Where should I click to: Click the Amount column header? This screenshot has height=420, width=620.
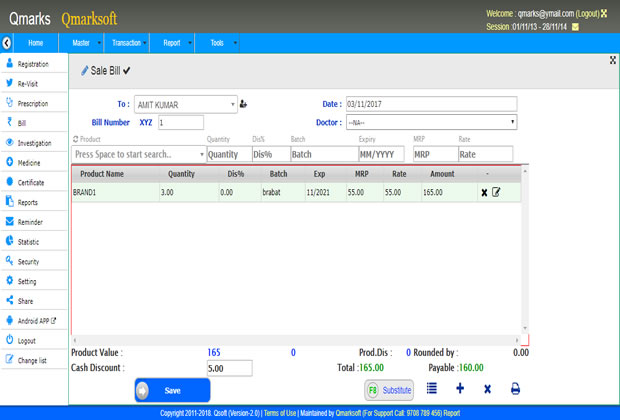tap(442, 174)
